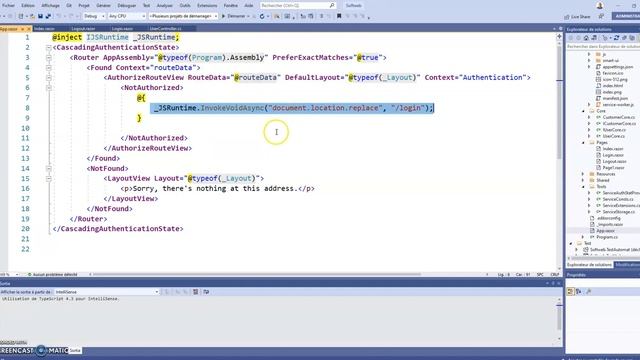Open the Affichage menu
The height and width of the screenshot is (360, 640).
(50, 6)
